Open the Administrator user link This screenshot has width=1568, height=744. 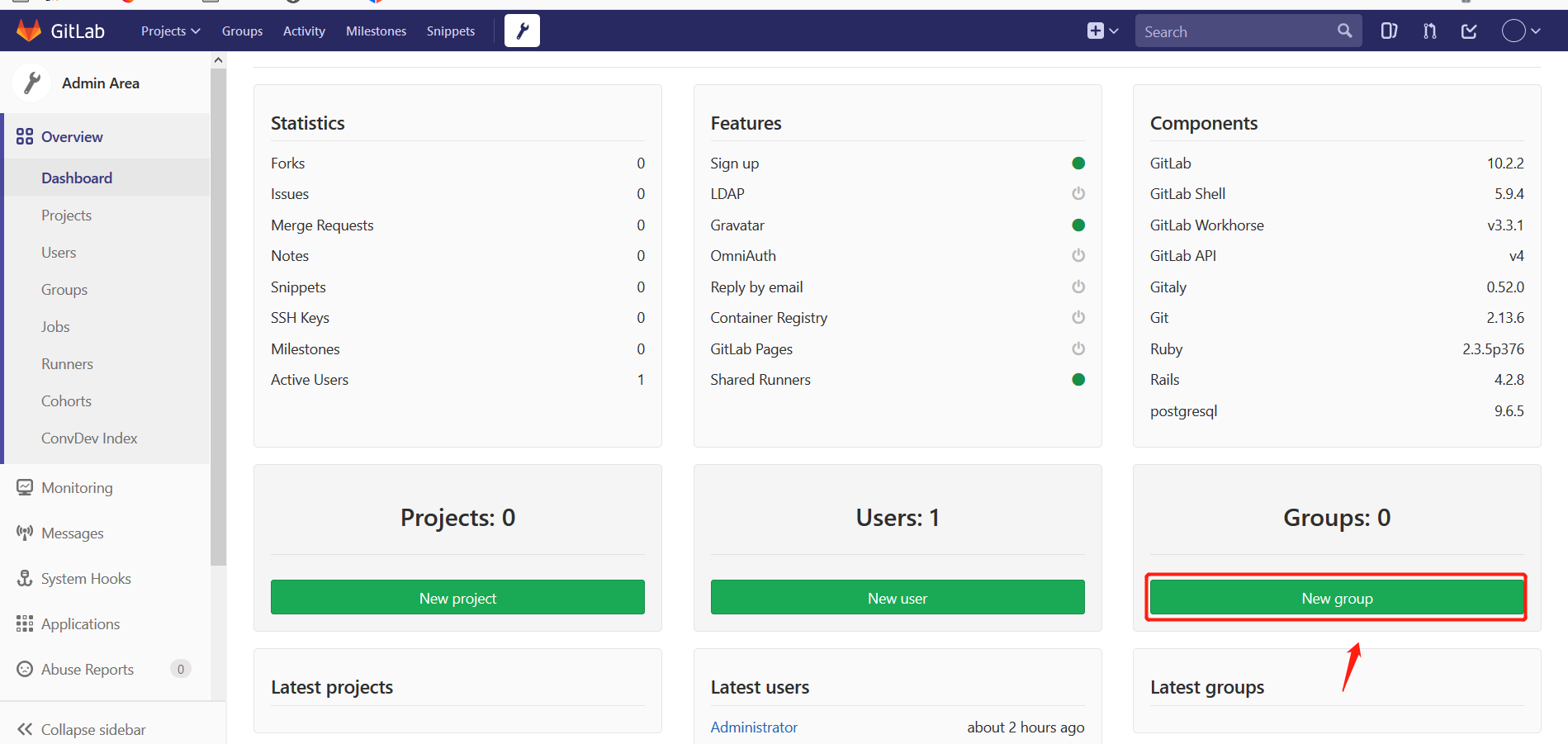point(754,727)
